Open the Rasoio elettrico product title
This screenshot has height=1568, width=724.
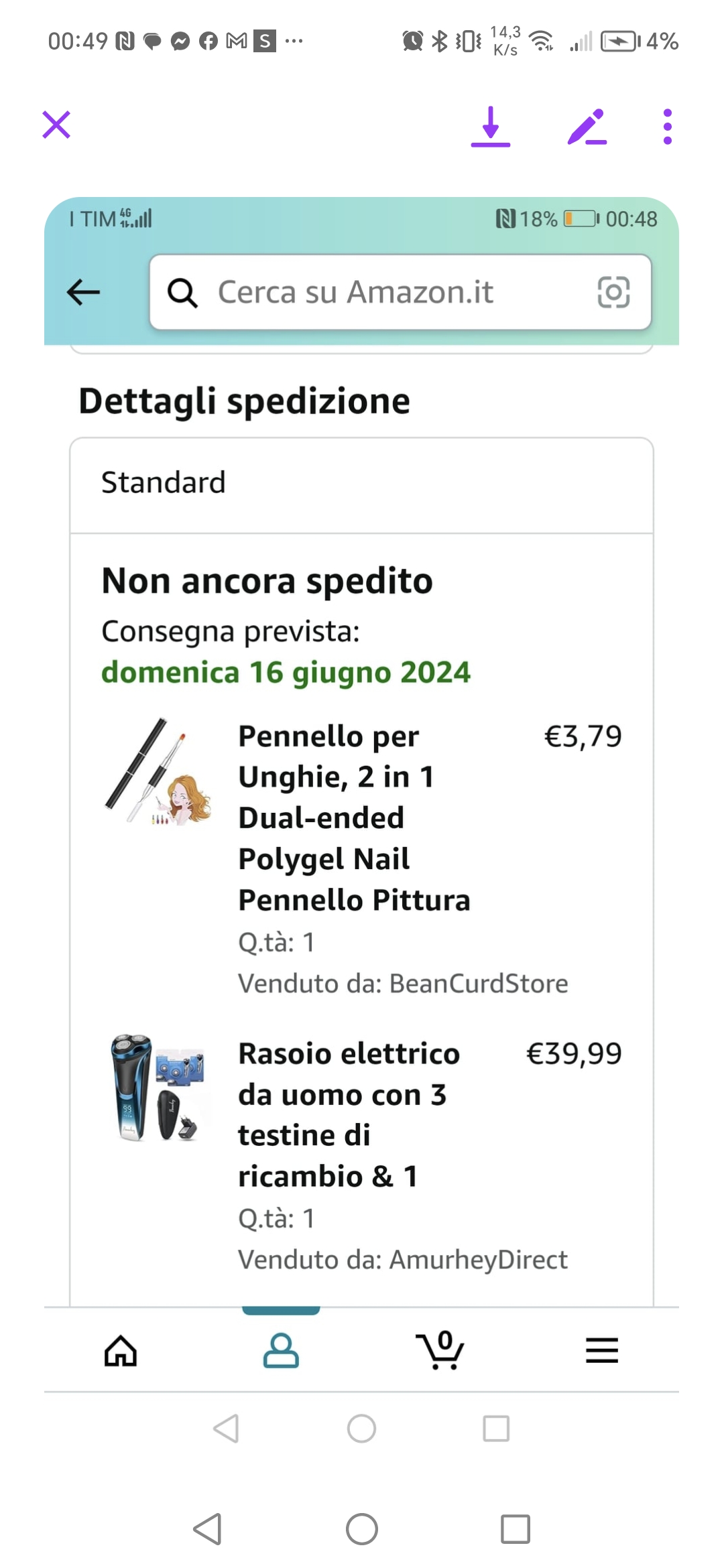pos(349,1114)
